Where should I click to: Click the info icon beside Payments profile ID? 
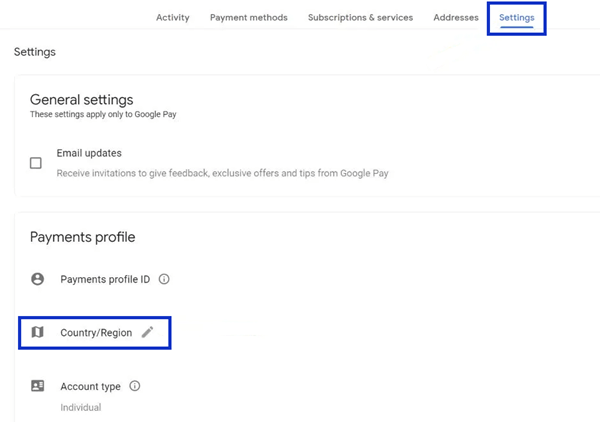click(164, 279)
